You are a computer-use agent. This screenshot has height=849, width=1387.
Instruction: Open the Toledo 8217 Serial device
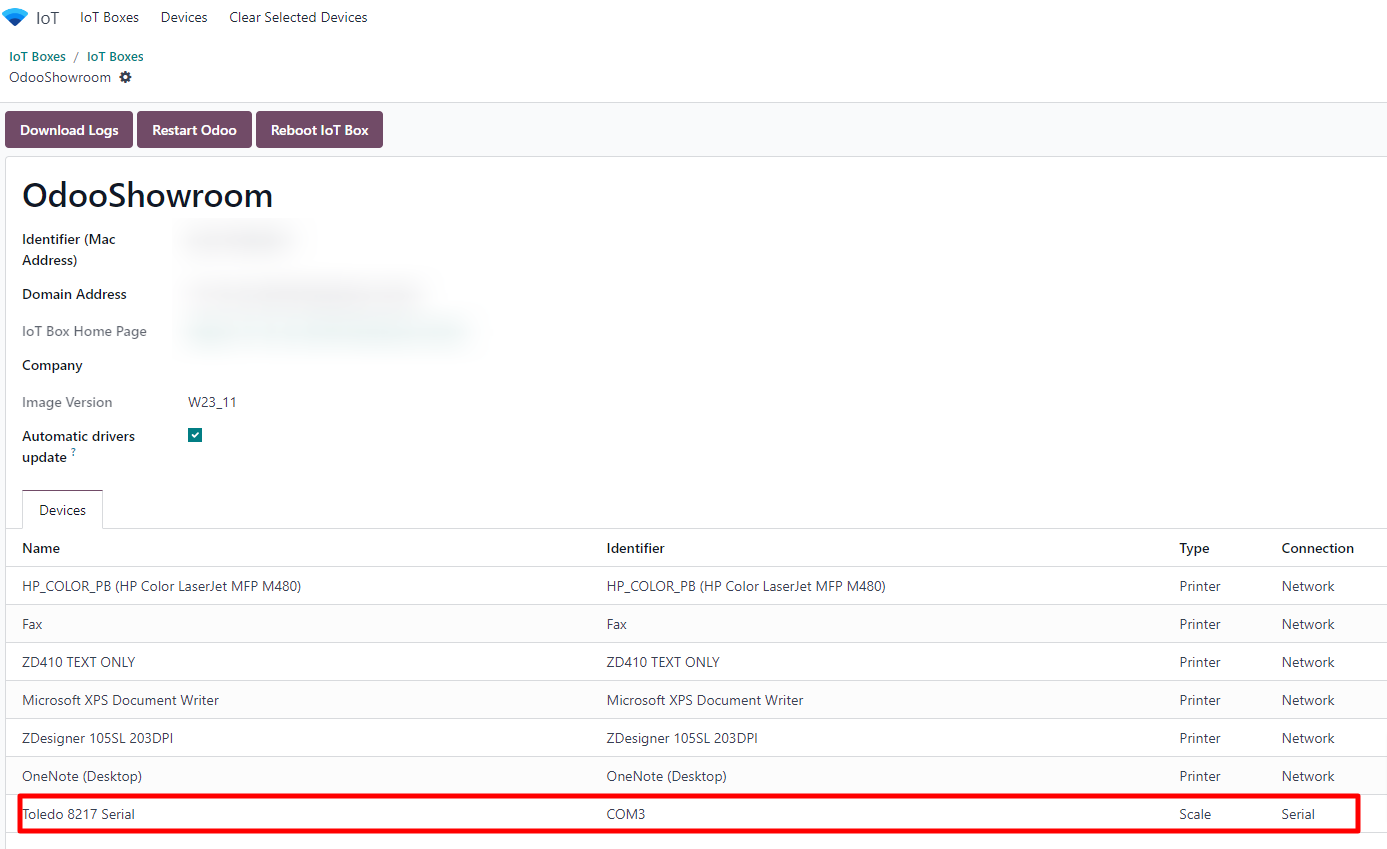[x=78, y=814]
